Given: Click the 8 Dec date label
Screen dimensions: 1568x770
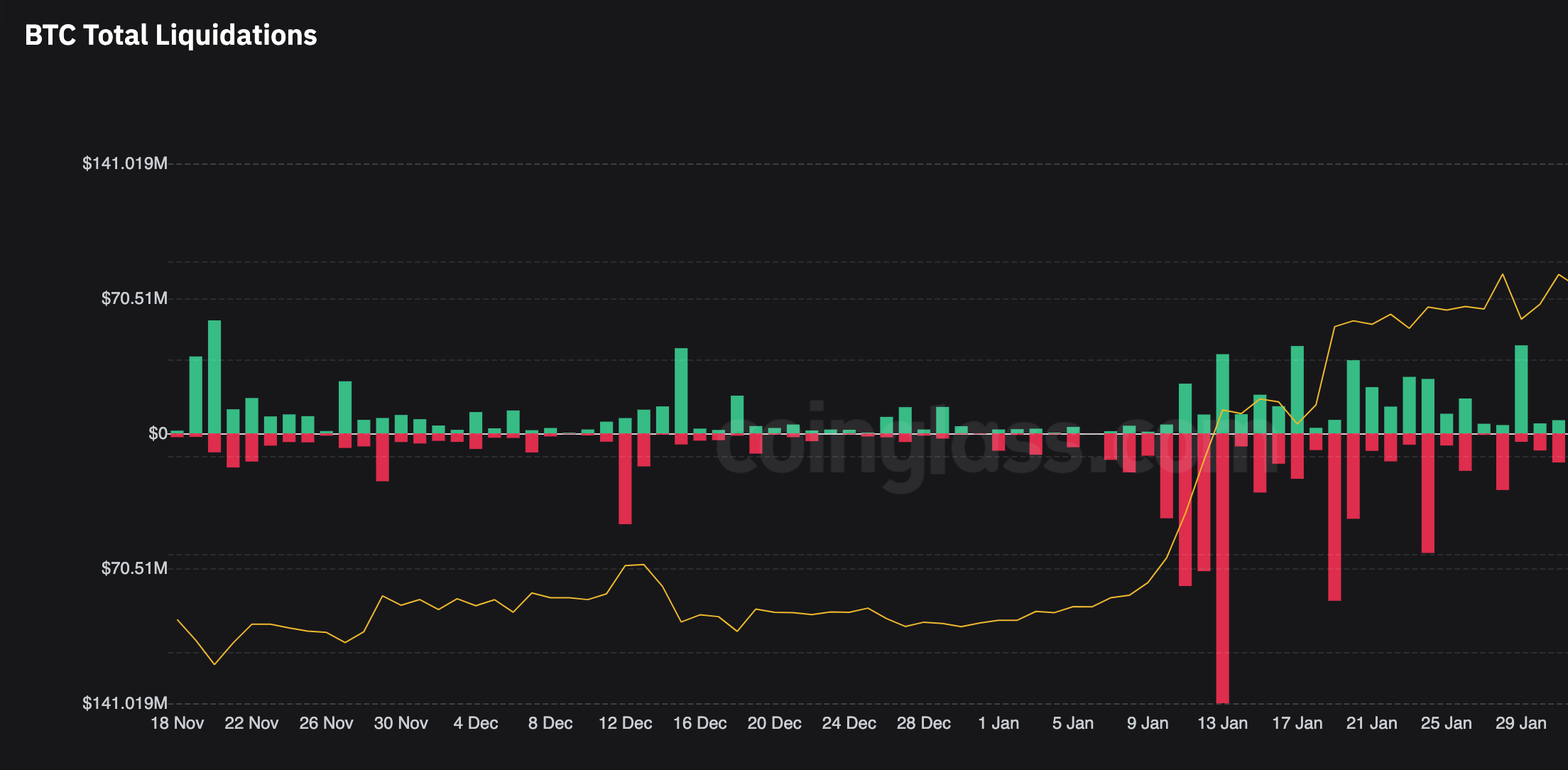Looking at the screenshot, I should pyautogui.click(x=550, y=723).
